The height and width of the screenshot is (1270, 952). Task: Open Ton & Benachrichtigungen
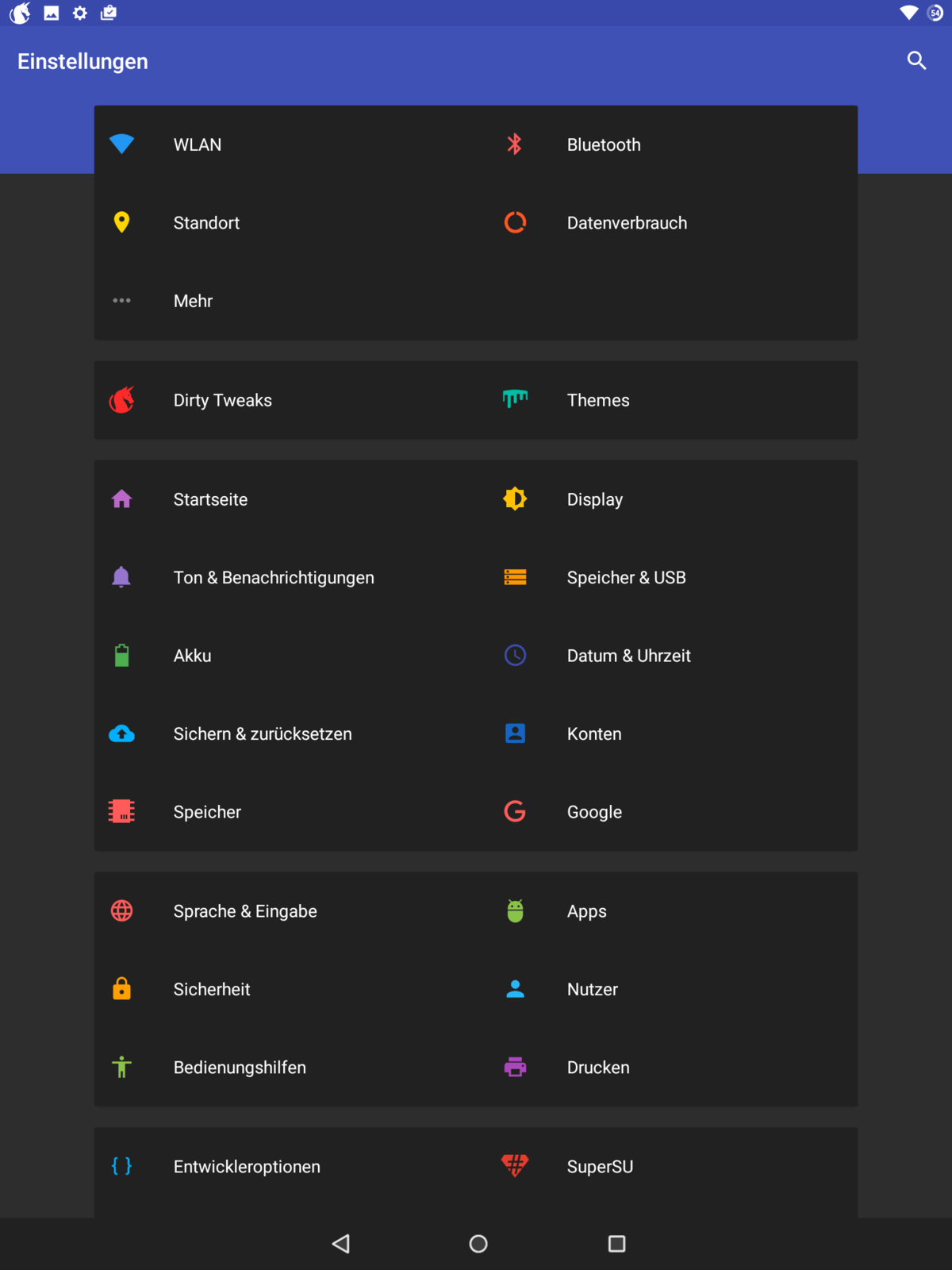click(x=274, y=578)
